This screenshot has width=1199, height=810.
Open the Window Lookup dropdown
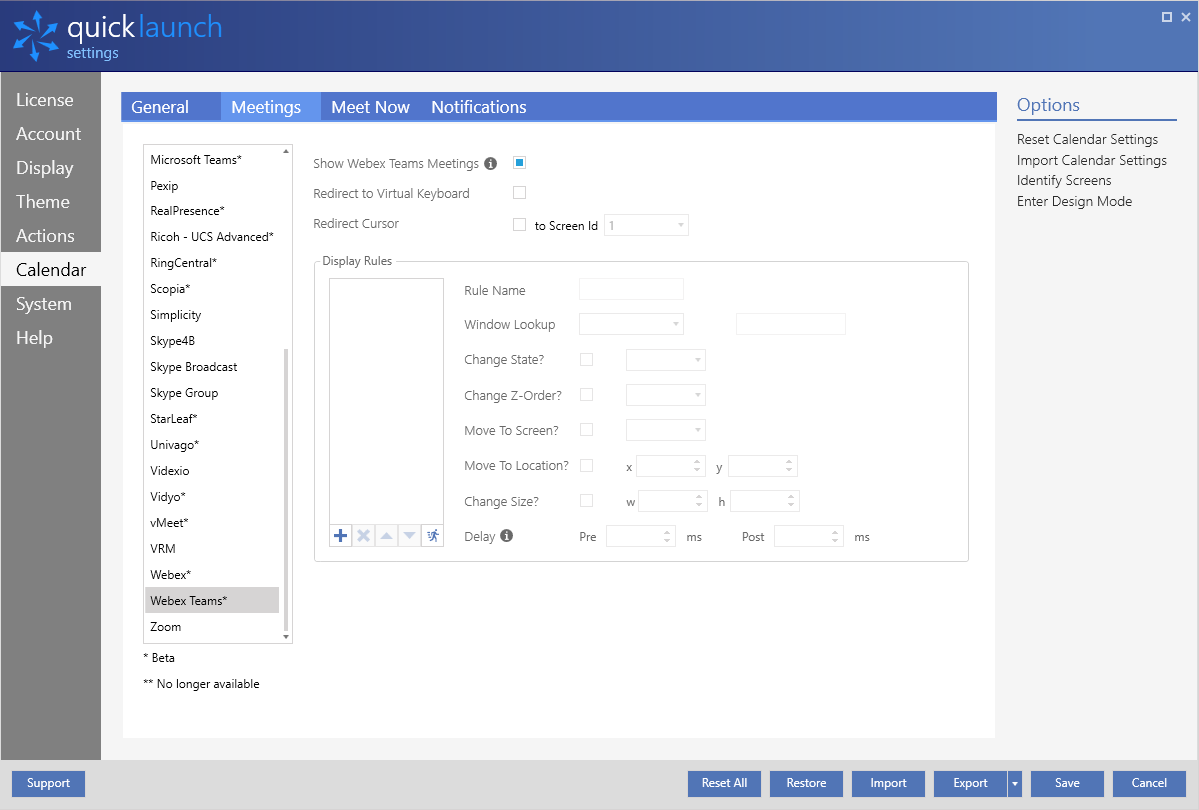point(631,324)
